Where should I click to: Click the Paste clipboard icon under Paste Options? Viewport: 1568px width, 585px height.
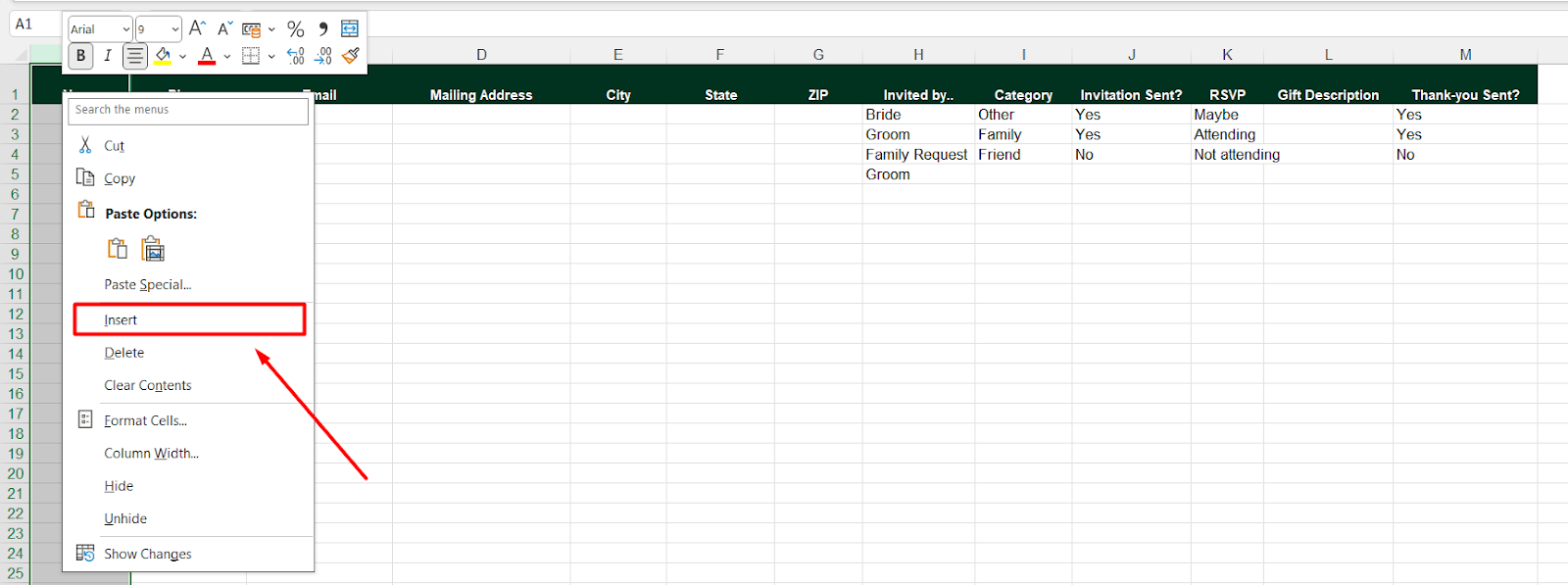tap(118, 249)
